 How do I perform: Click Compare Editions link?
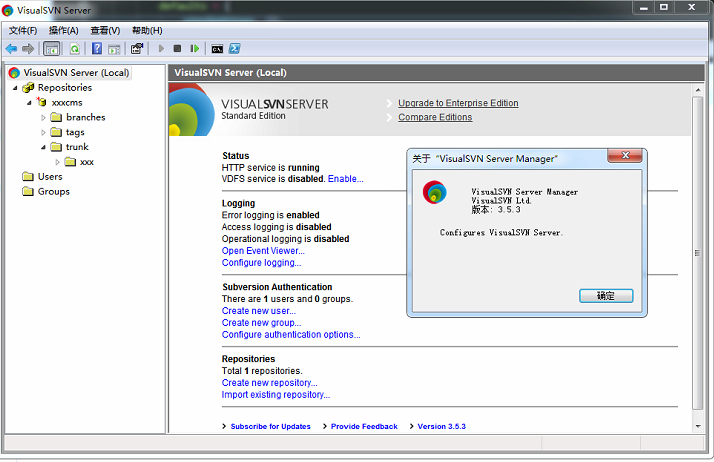point(435,117)
